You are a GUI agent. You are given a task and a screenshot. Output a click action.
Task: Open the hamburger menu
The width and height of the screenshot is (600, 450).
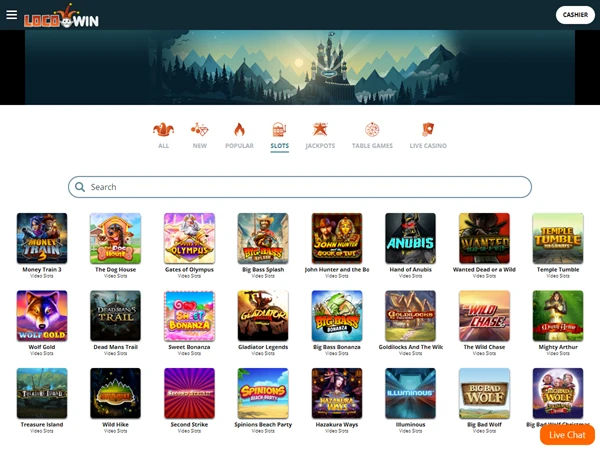pos(11,15)
